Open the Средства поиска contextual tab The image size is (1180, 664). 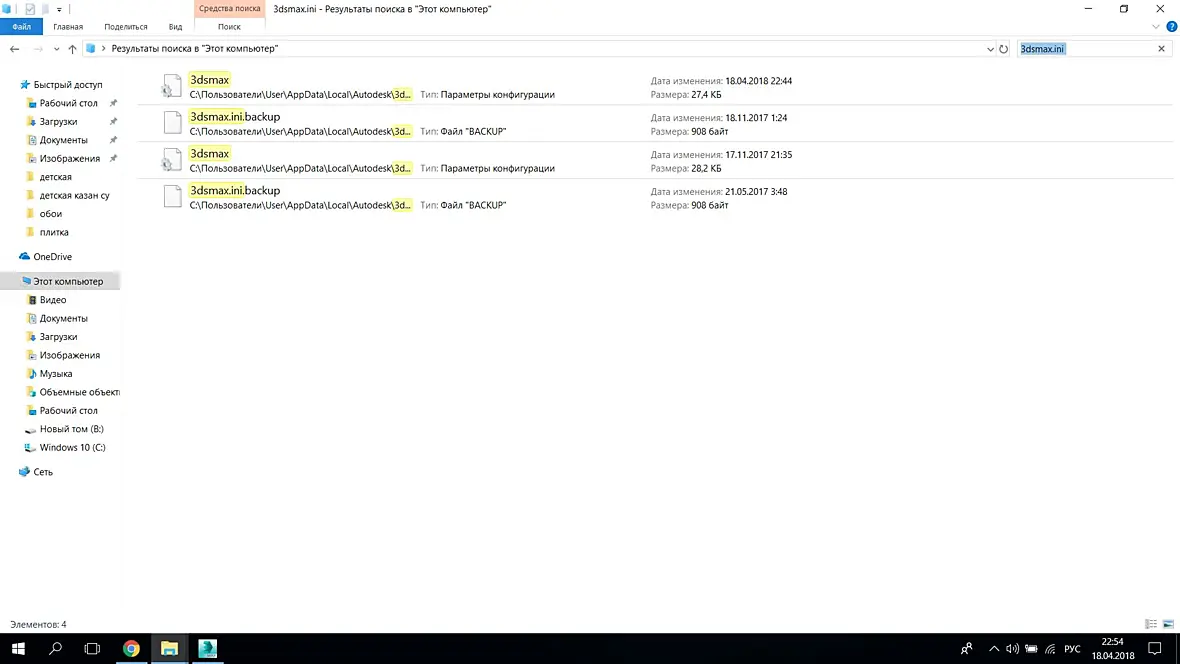click(x=230, y=9)
